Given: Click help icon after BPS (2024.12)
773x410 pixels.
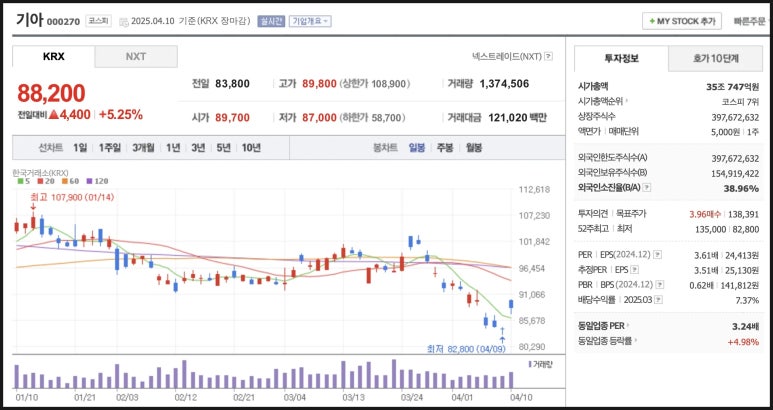Looking at the screenshot, I should click(x=660, y=285).
